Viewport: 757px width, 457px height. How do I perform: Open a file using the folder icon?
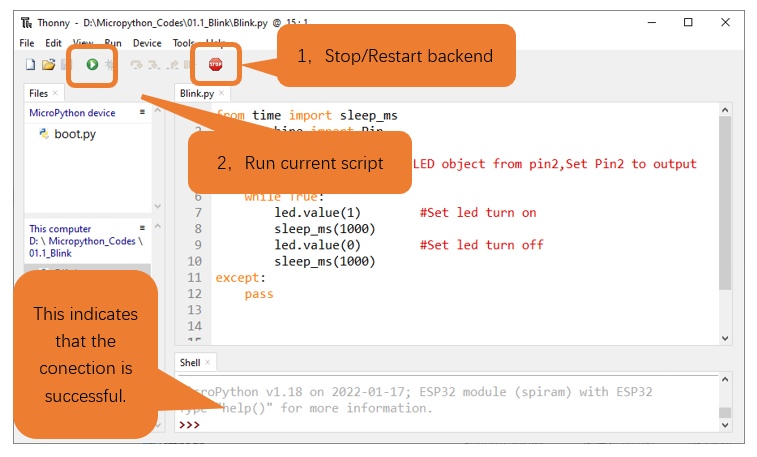tap(48, 65)
